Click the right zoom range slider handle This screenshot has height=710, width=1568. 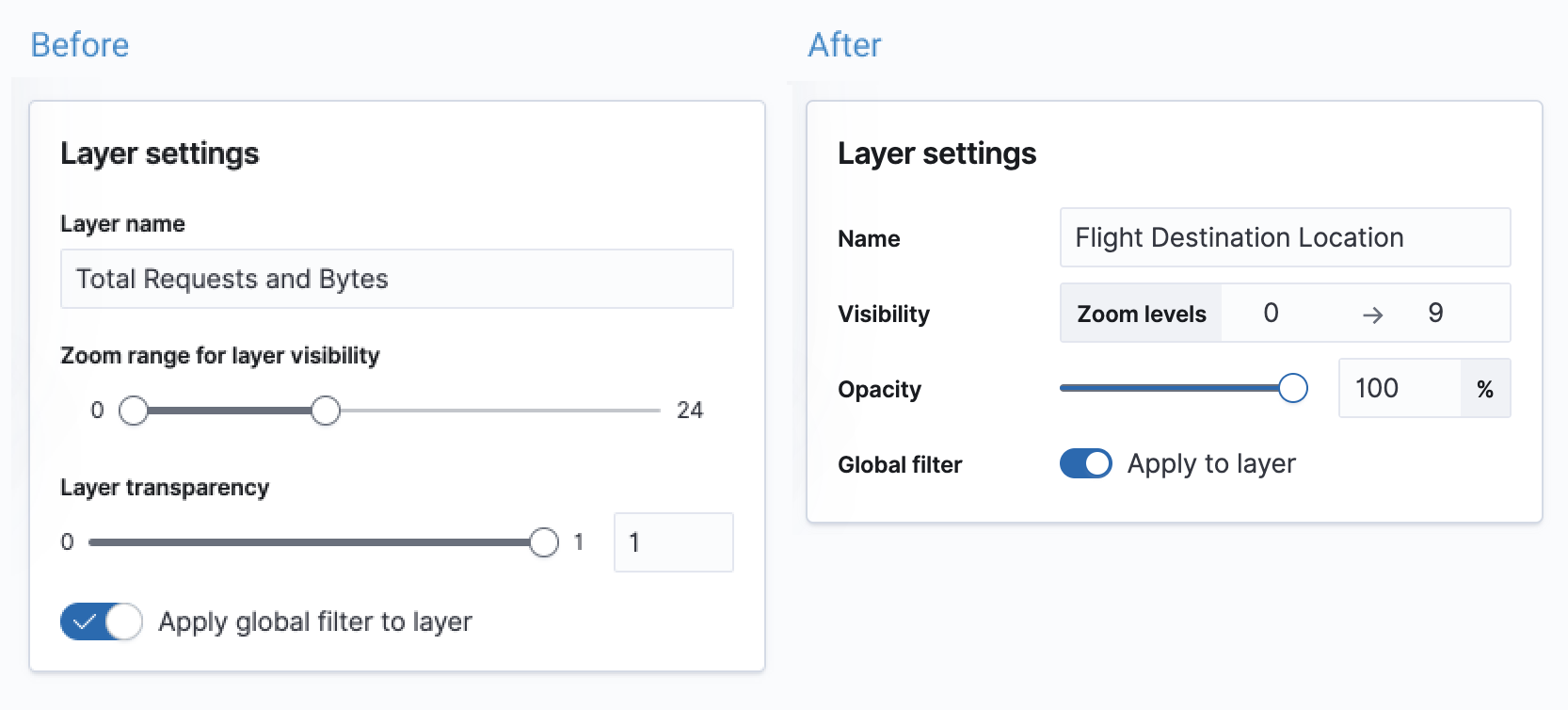(x=326, y=411)
